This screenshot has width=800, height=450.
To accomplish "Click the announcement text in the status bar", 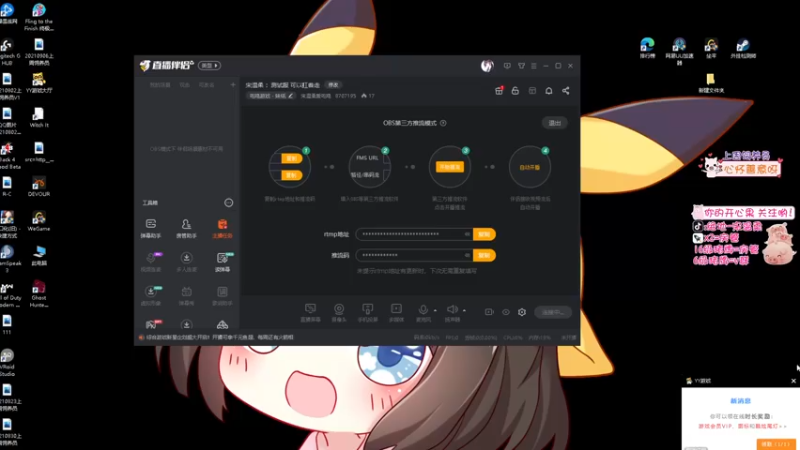I will click(x=220, y=337).
